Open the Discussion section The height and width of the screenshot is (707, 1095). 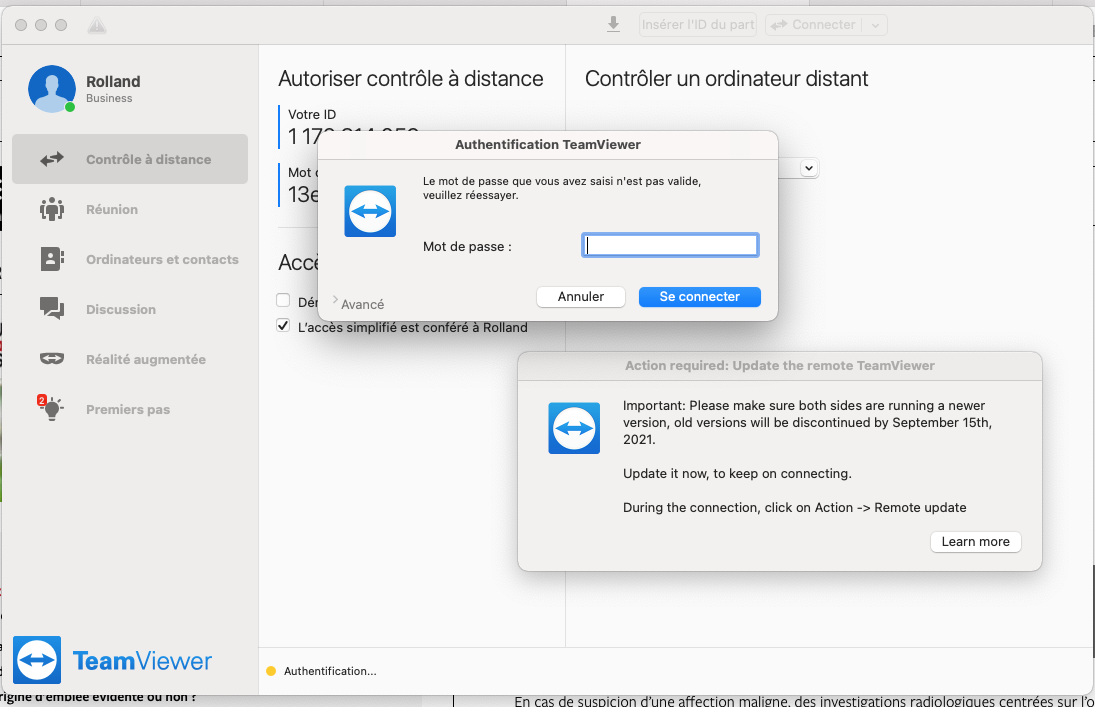[x=130, y=309]
